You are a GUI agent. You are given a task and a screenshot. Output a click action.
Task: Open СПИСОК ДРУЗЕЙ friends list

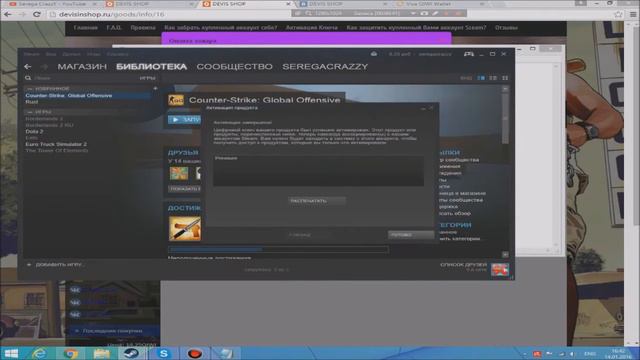click(463, 265)
